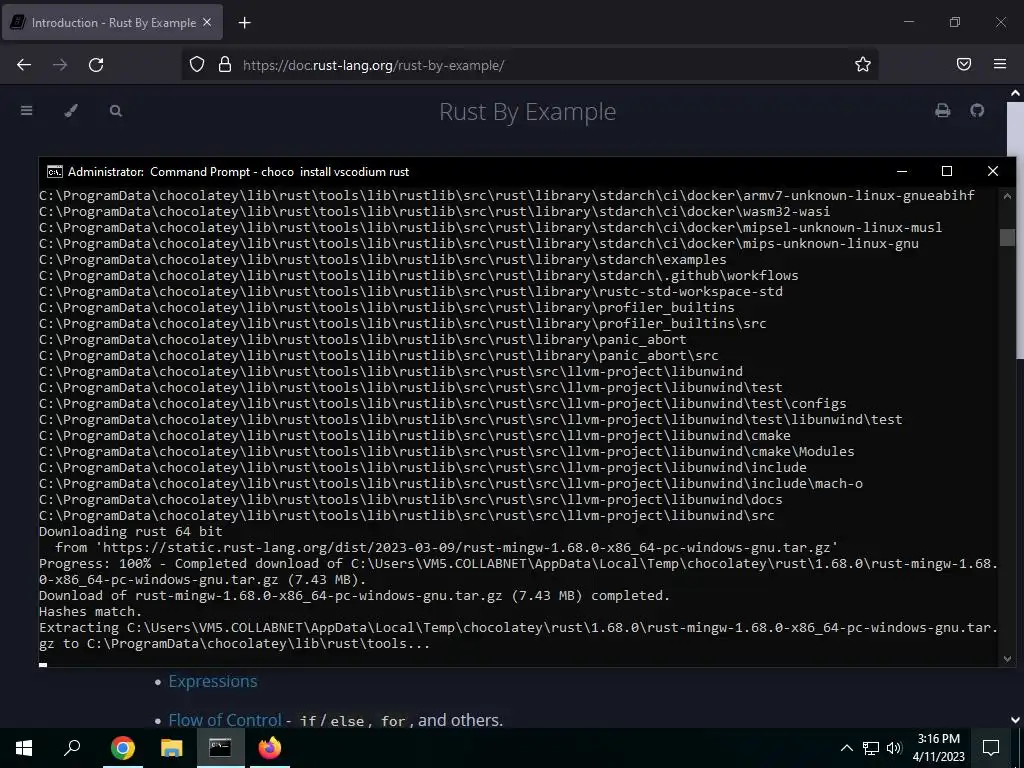
Task: Close the Rust By Example tab
Action: (207, 22)
